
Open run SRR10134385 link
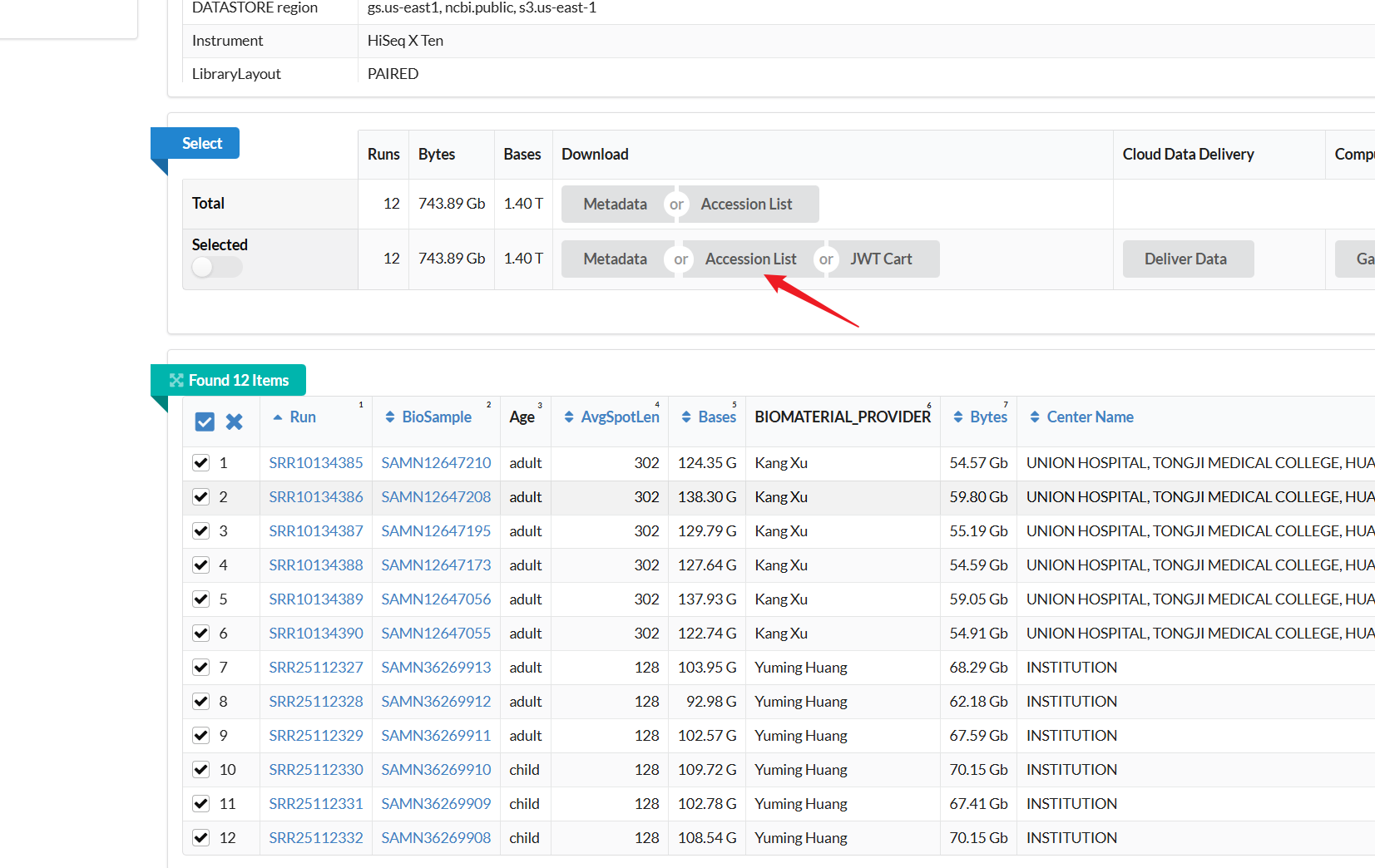pyautogui.click(x=316, y=463)
